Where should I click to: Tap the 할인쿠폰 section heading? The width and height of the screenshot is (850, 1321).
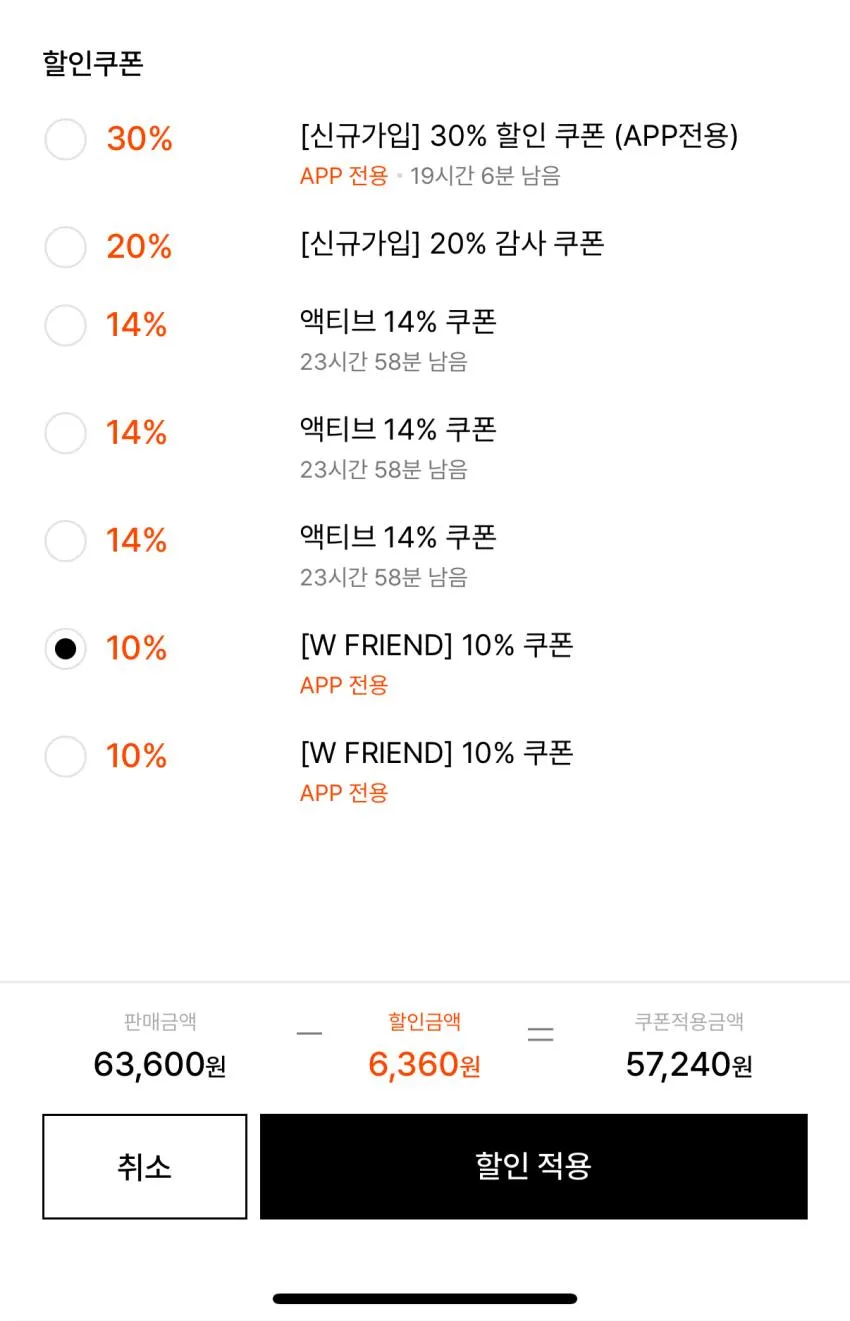[x=93, y=64]
